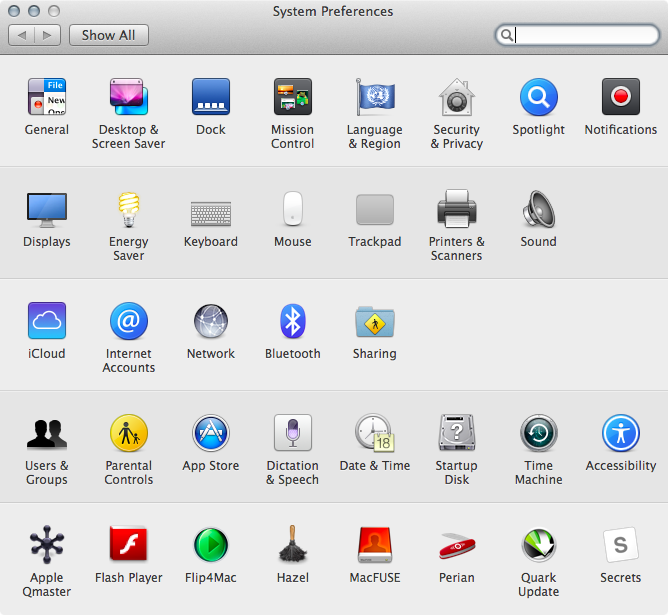Minimize the System Preferences window

click(x=34, y=11)
